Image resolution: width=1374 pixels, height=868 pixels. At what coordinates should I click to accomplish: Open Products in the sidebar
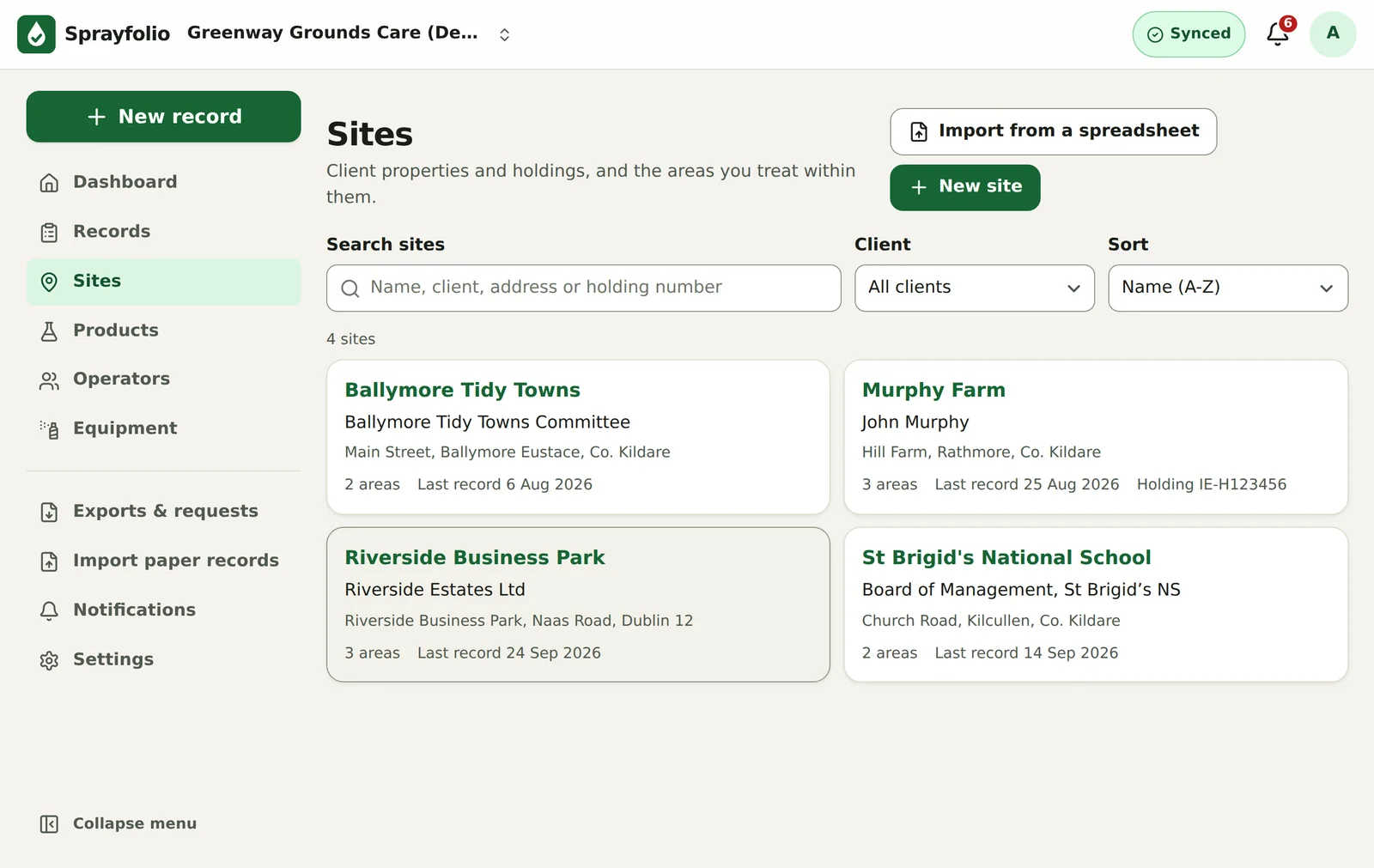(163, 331)
